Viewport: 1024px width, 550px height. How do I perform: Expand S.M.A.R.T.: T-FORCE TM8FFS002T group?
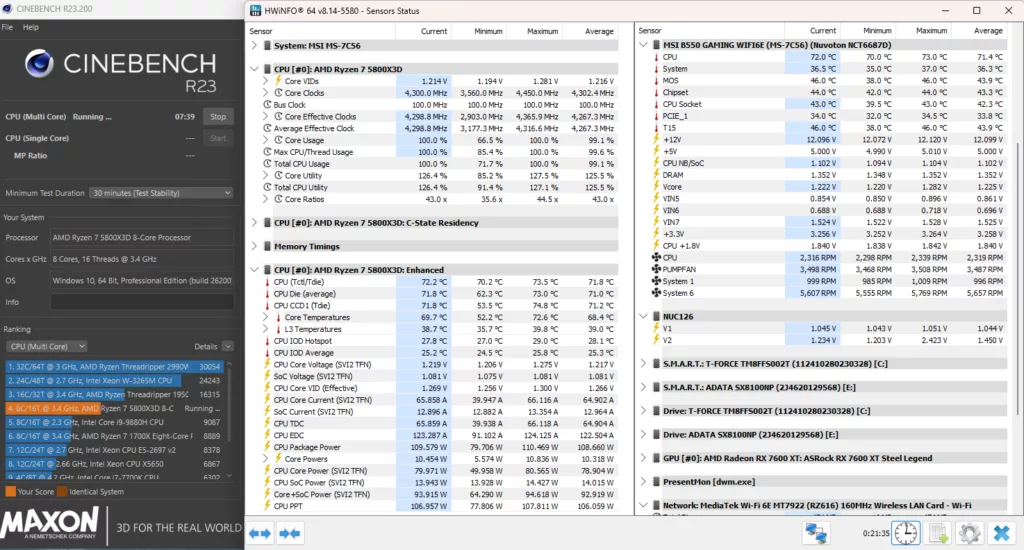(x=643, y=364)
